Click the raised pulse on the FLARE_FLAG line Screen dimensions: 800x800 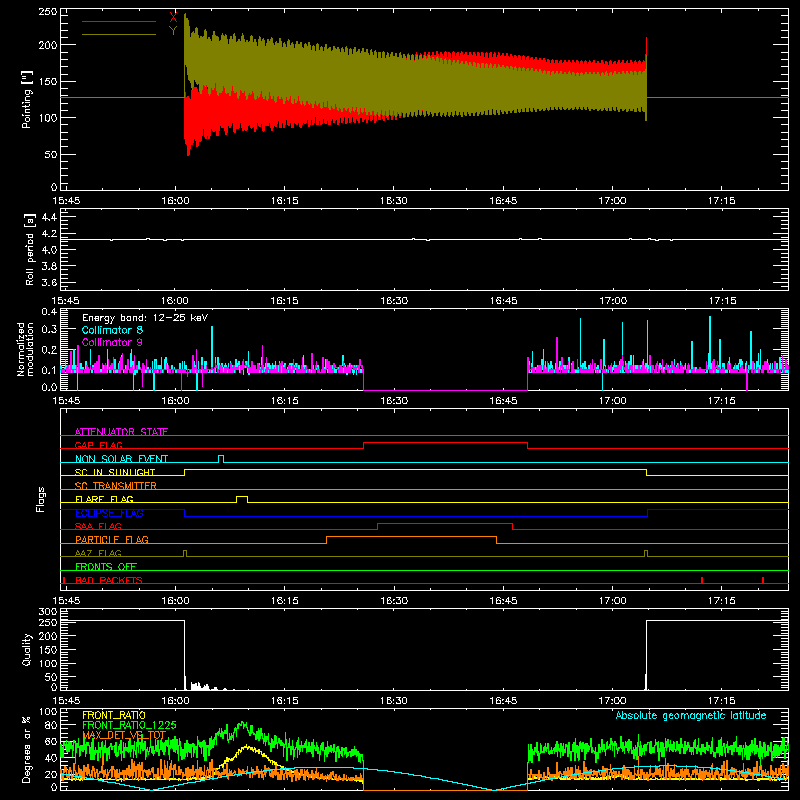(x=242, y=496)
